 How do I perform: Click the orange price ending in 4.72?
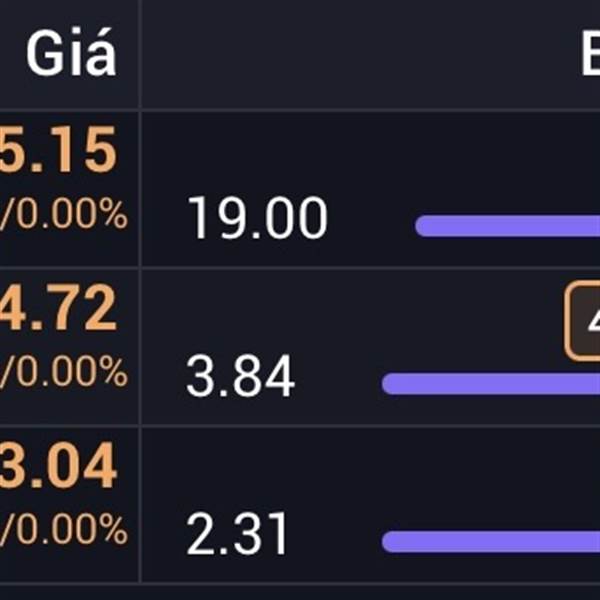(58, 311)
